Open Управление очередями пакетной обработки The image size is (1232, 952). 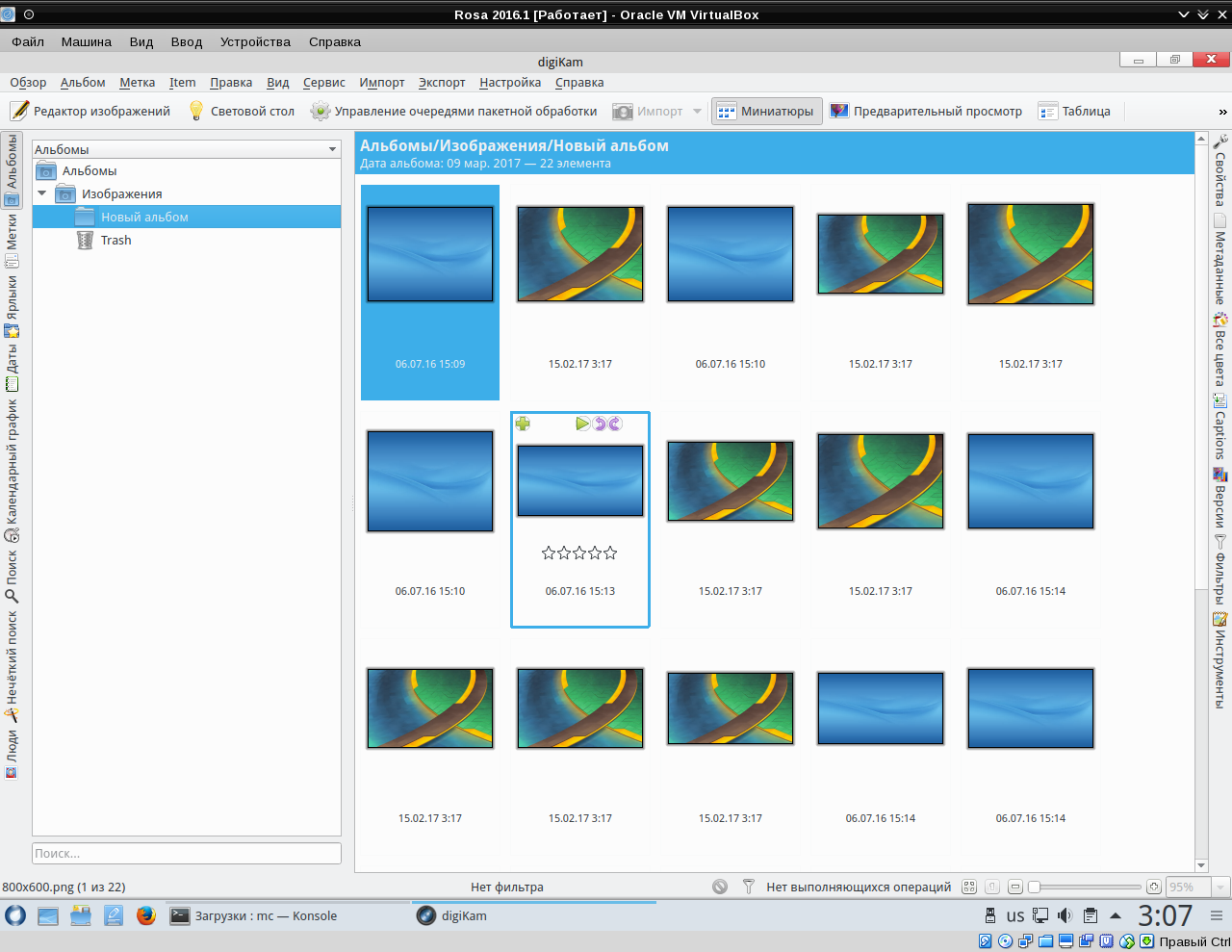click(x=453, y=112)
